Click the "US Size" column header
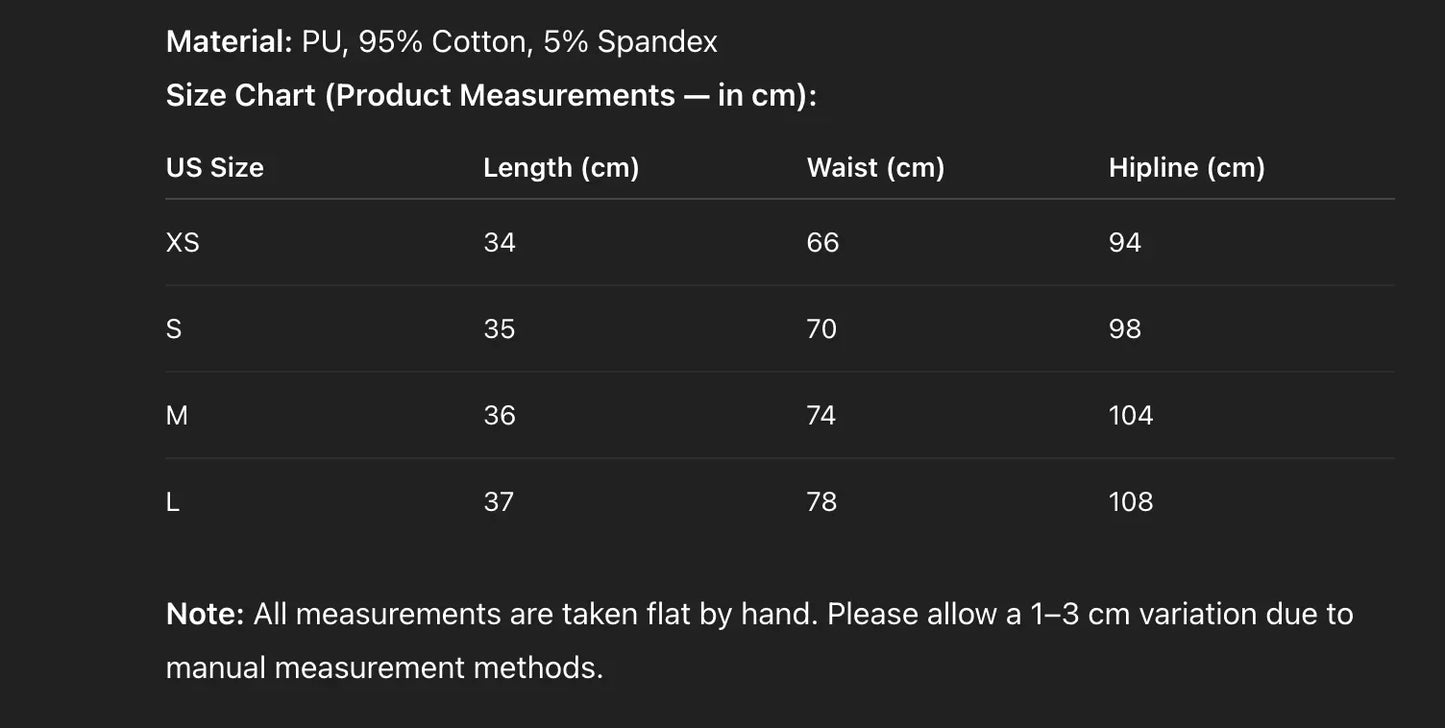1445x728 pixels. click(214, 167)
